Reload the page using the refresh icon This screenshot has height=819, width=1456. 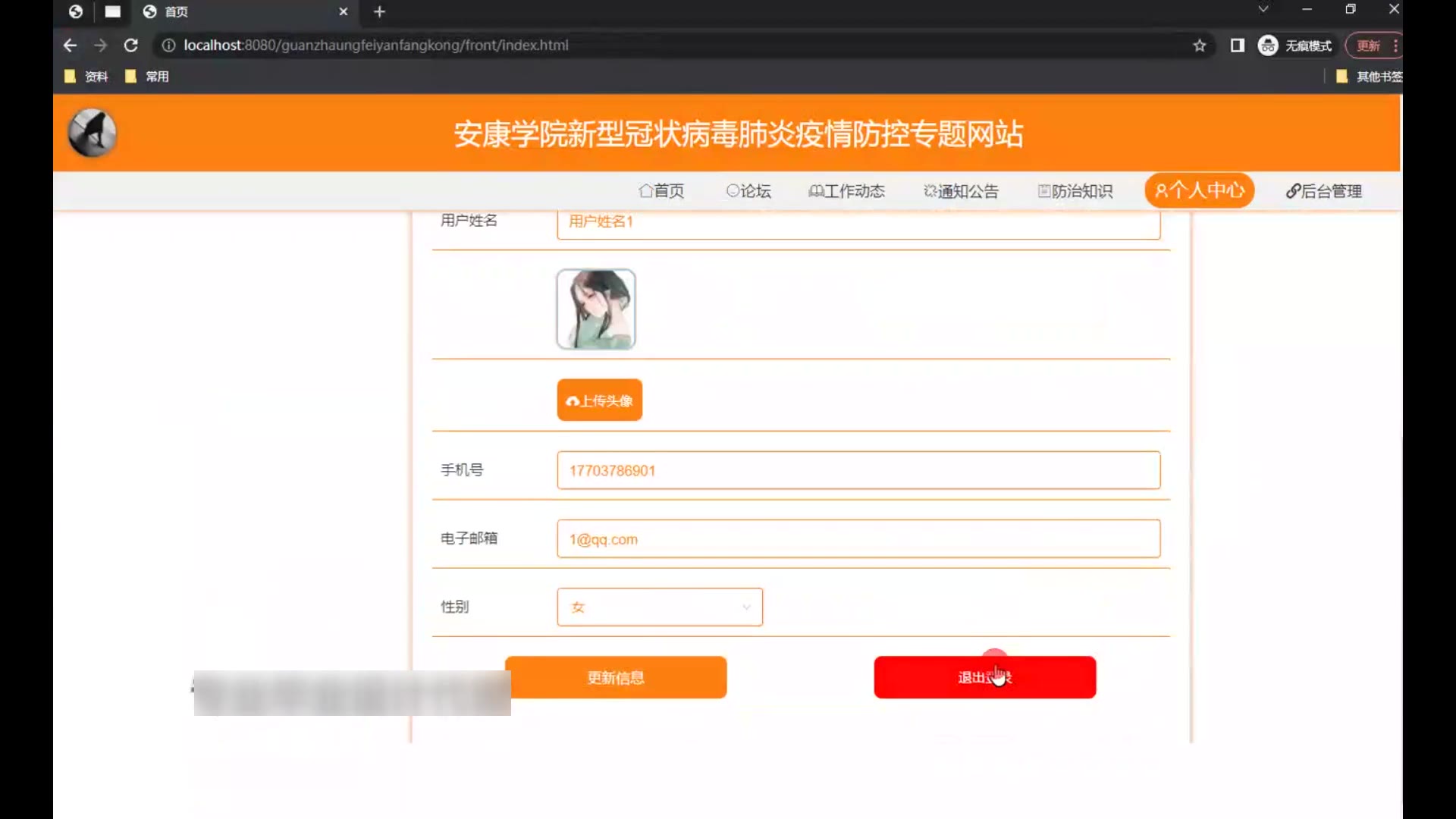[x=130, y=45]
